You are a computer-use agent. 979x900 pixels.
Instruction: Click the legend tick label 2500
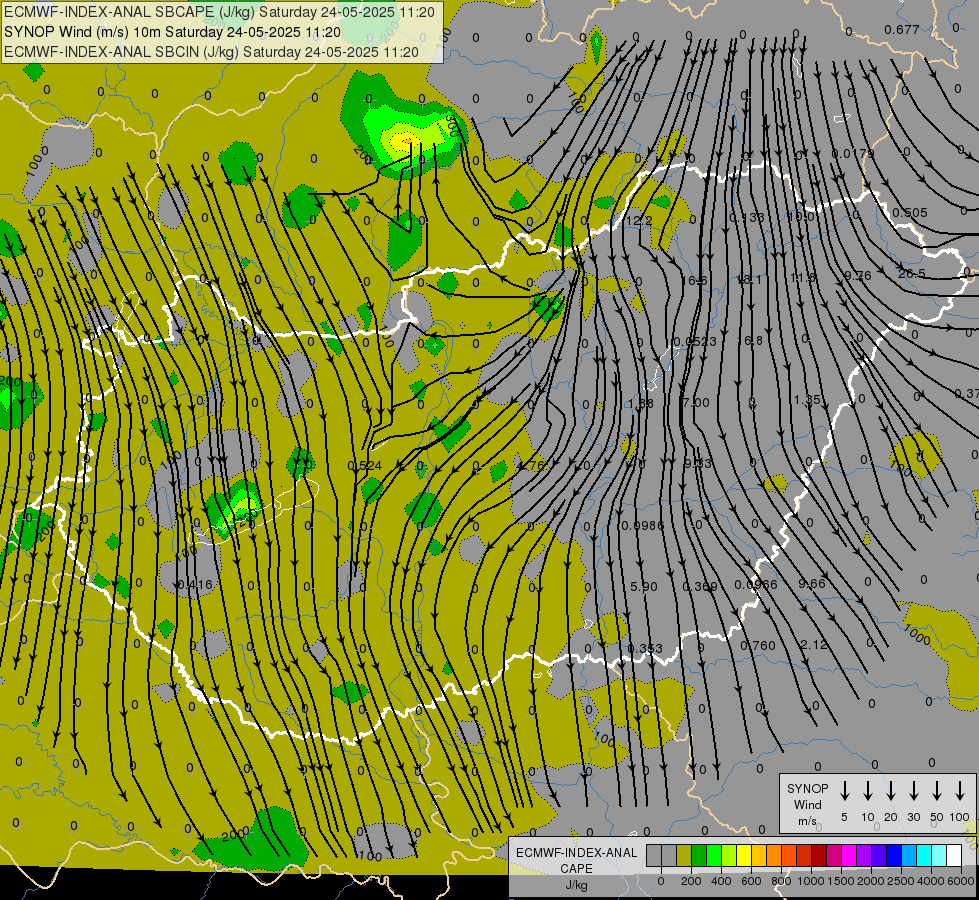[901, 881]
